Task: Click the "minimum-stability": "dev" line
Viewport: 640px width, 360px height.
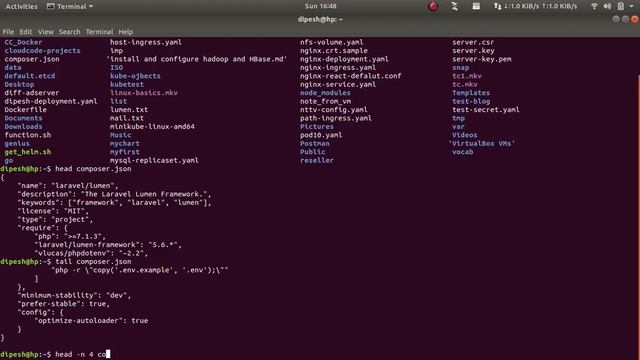Action: point(74,296)
